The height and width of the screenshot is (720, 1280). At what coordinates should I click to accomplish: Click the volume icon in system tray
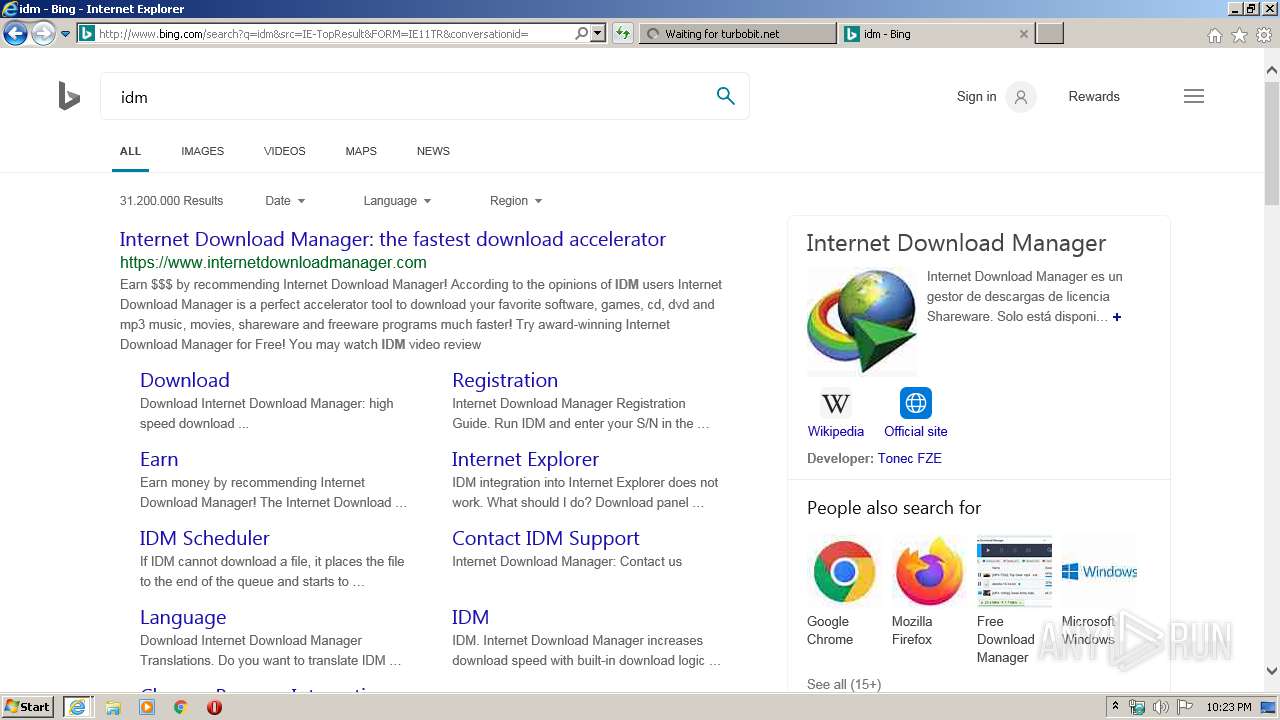(1161, 707)
